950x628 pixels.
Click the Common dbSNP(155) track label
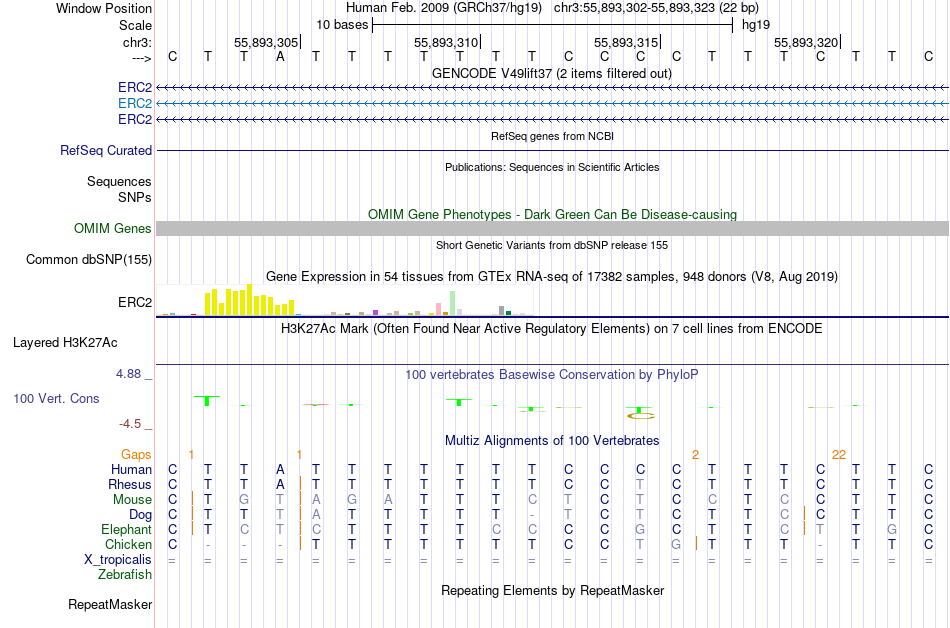click(x=88, y=259)
